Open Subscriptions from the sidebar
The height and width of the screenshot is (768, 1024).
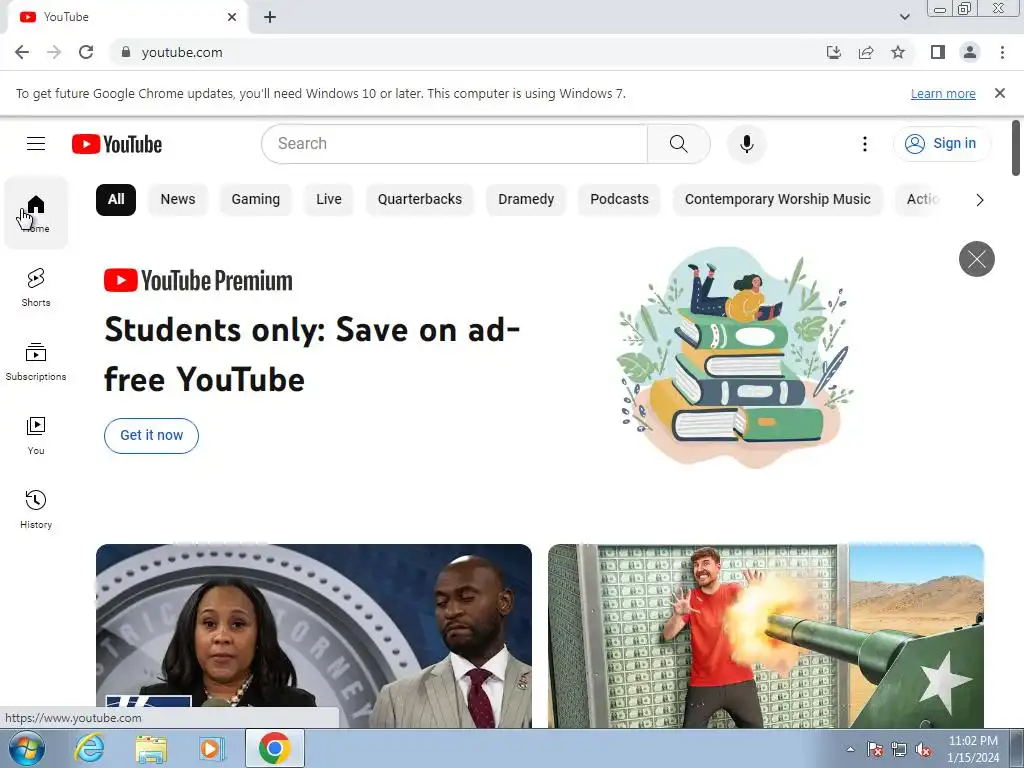pos(36,361)
